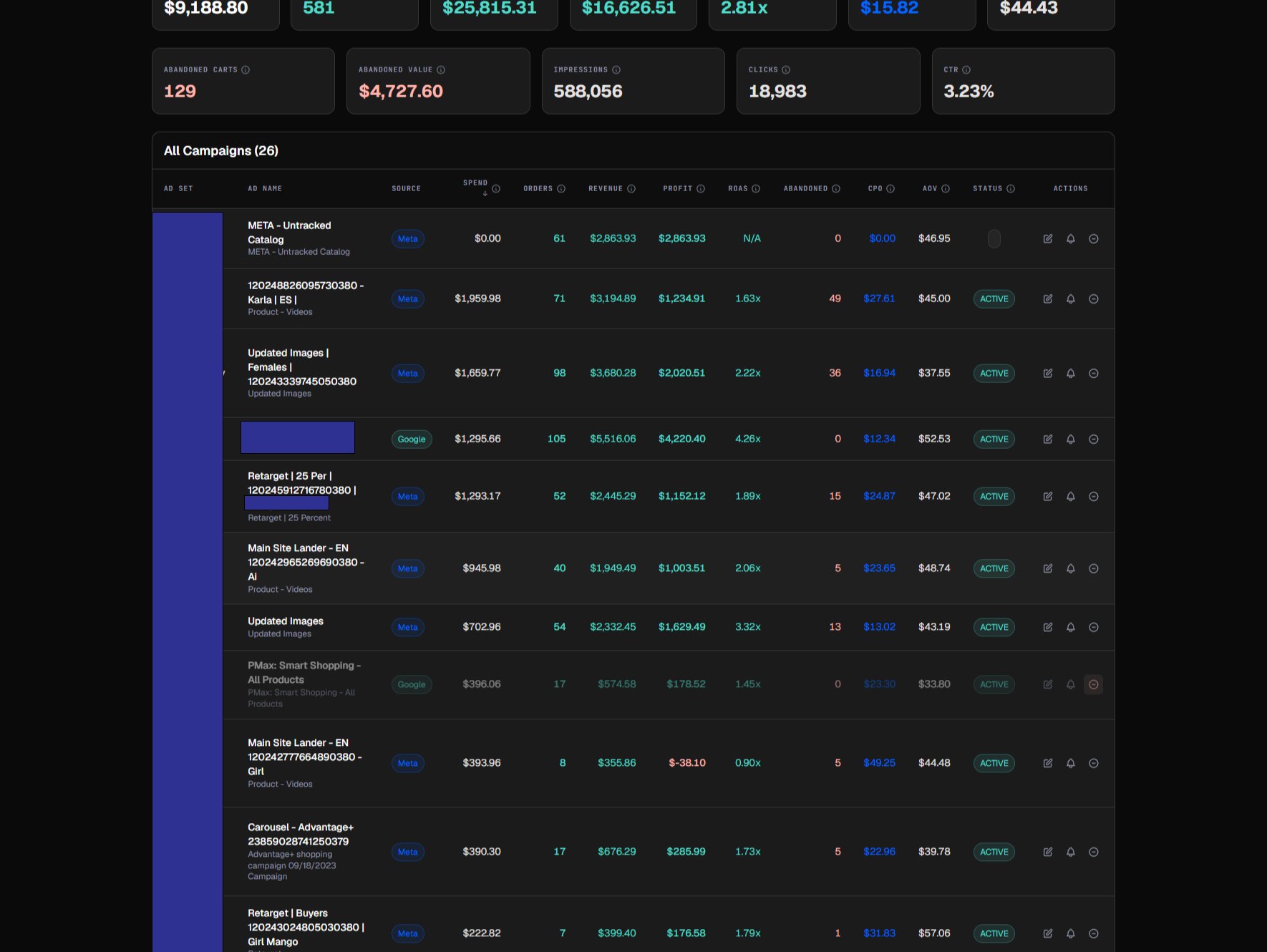Toggle ACTIVE status on Updated Images $702.96 row
Screen dimensions: 1267x952
pyautogui.click(x=994, y=628)
